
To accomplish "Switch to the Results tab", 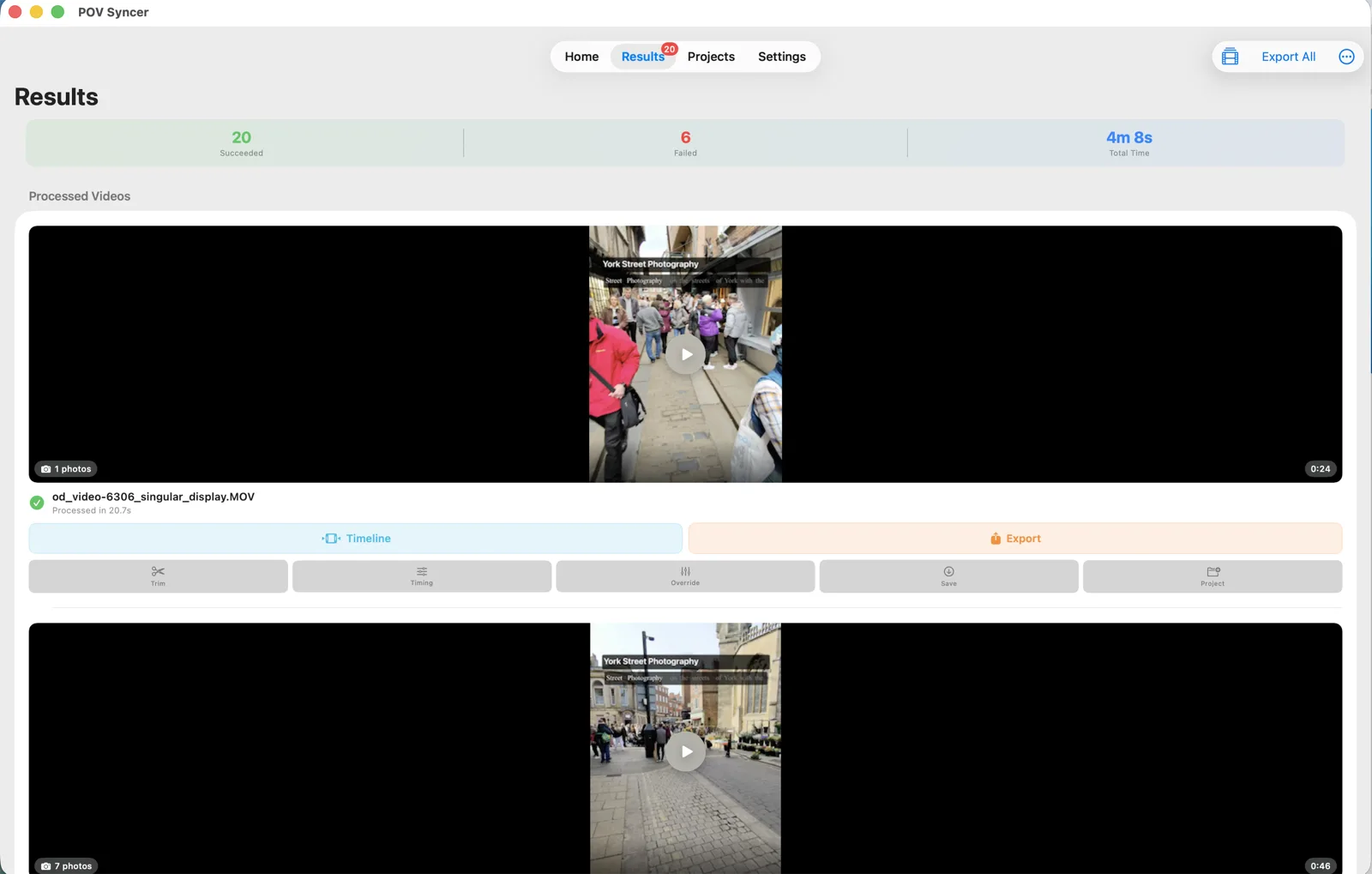I will pos(642,57).
